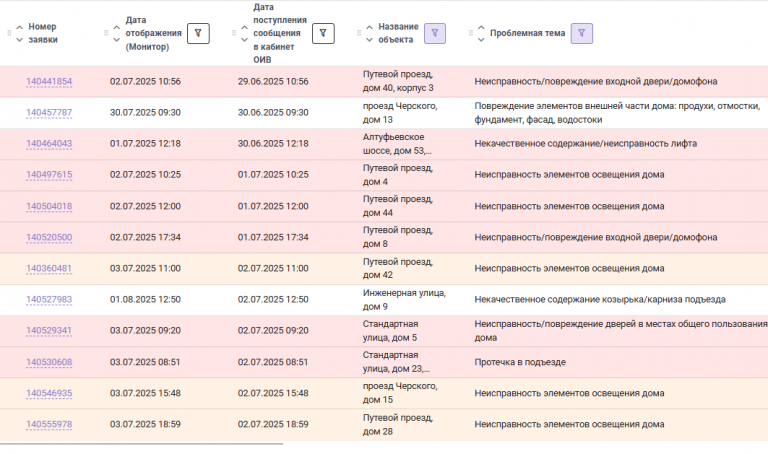Screen dimensions: 768x454
Task: Open request 140360481
Action: coord(49,268)
